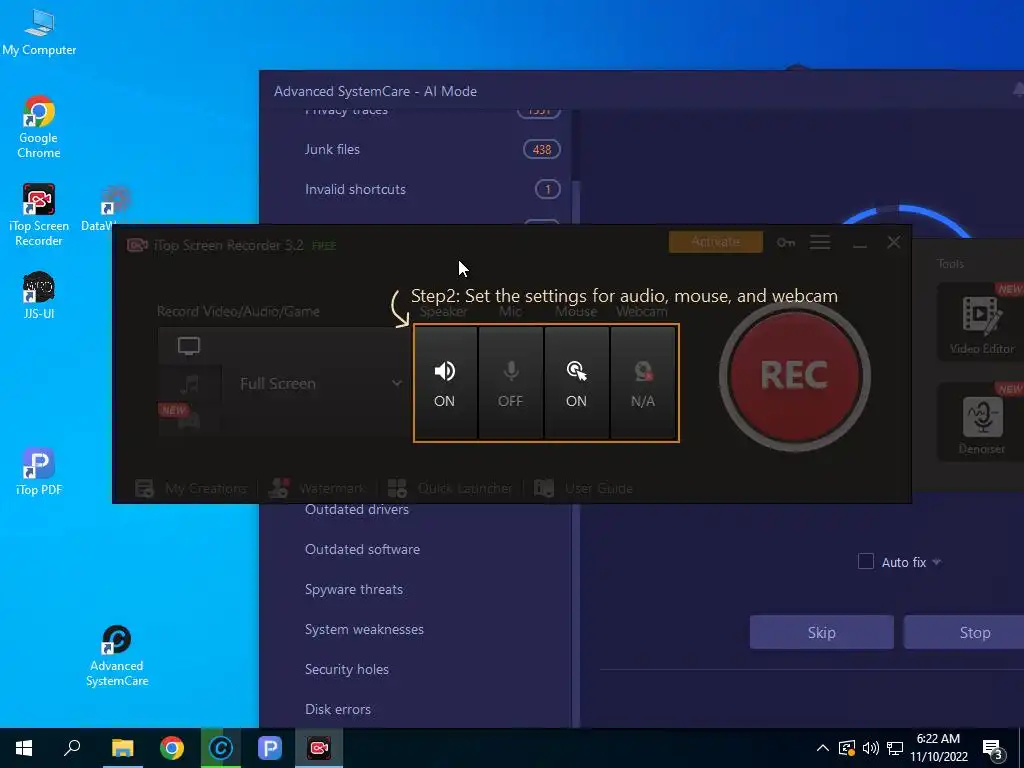Open My Computer desktop icon
The image size is (1024, 768).
tap(39, 33)
